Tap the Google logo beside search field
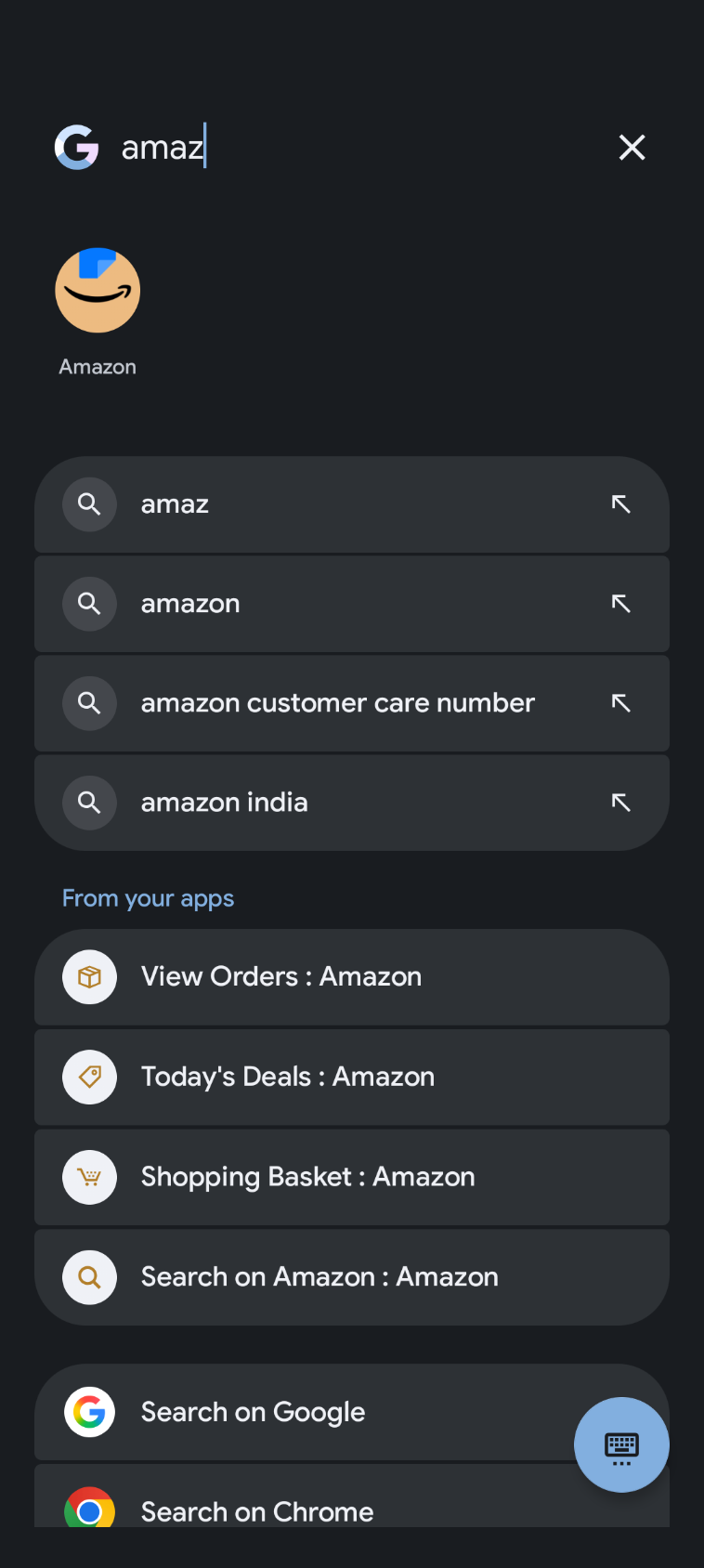 (77, 148)
